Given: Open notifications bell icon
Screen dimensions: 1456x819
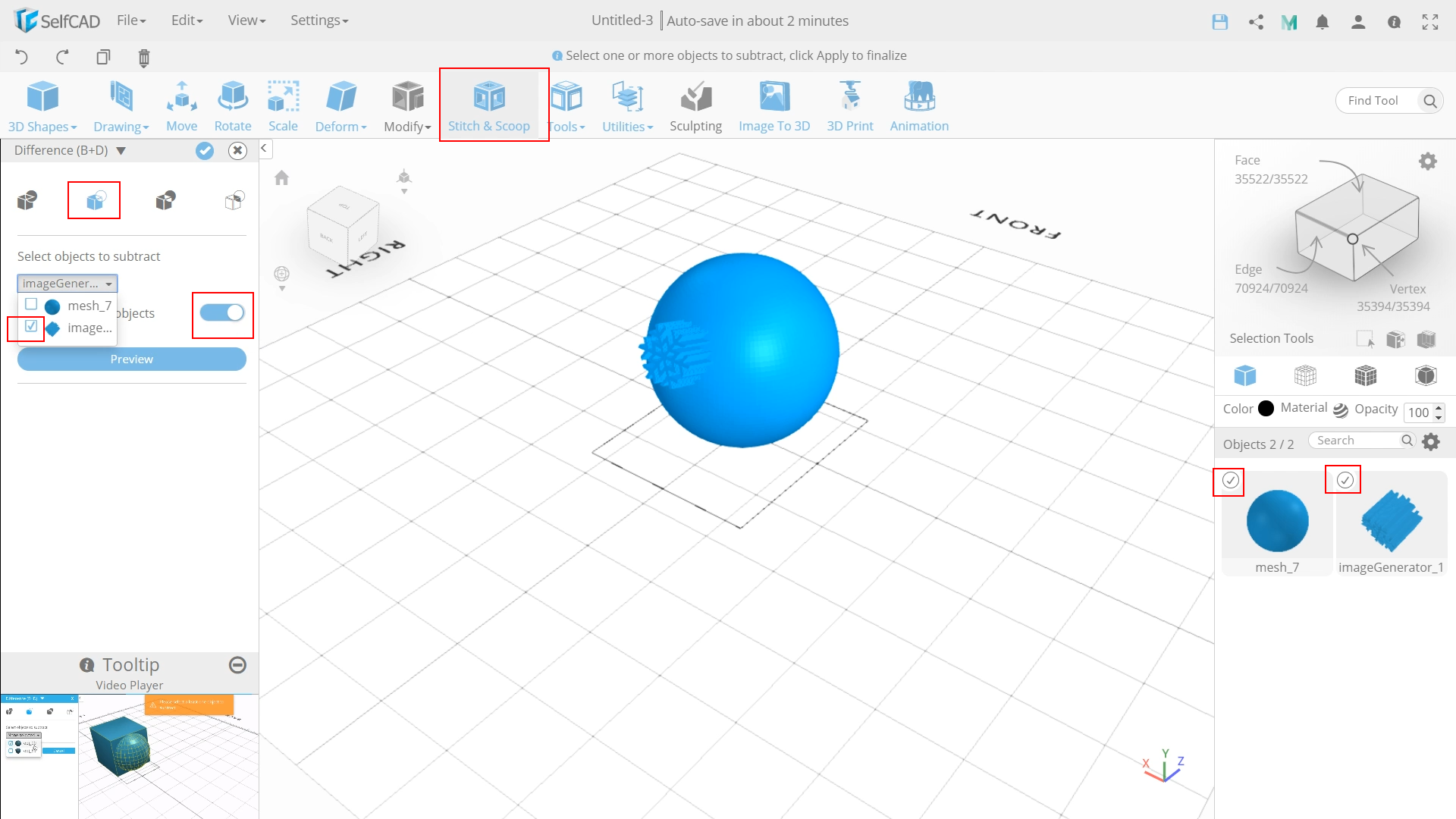Looking at the screenshot, I should coord(1323,22).
